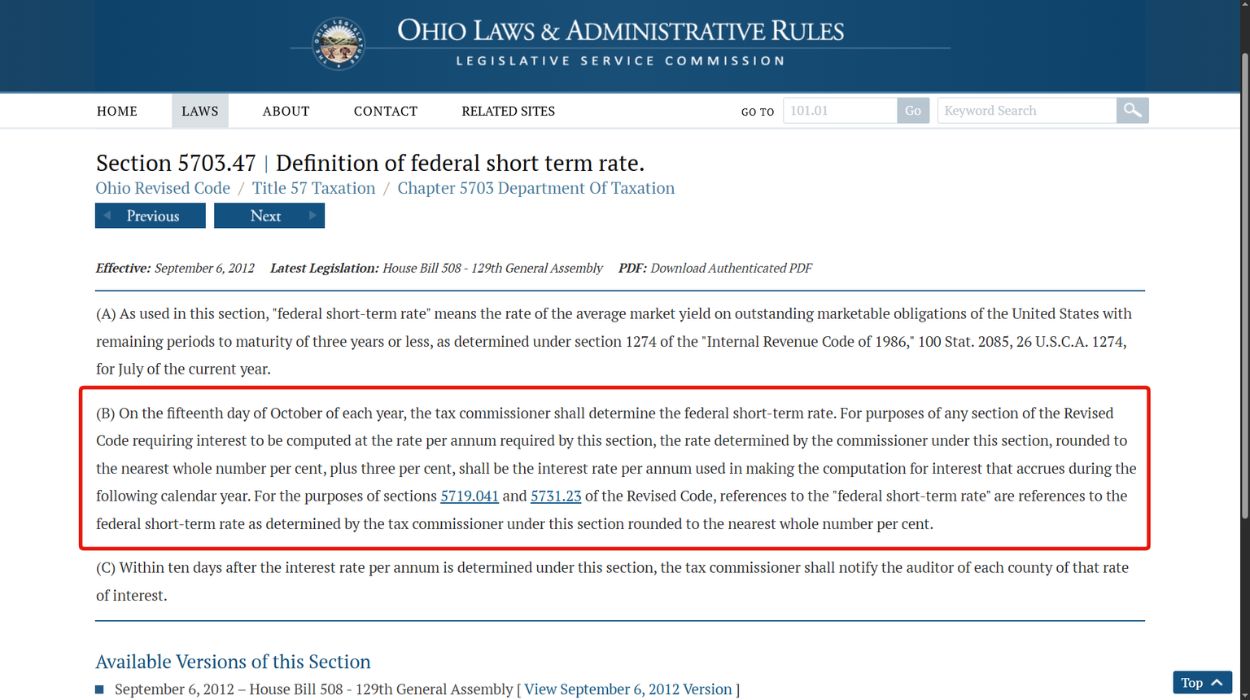Follow the section 5731.23 link

tap(556, 495)
